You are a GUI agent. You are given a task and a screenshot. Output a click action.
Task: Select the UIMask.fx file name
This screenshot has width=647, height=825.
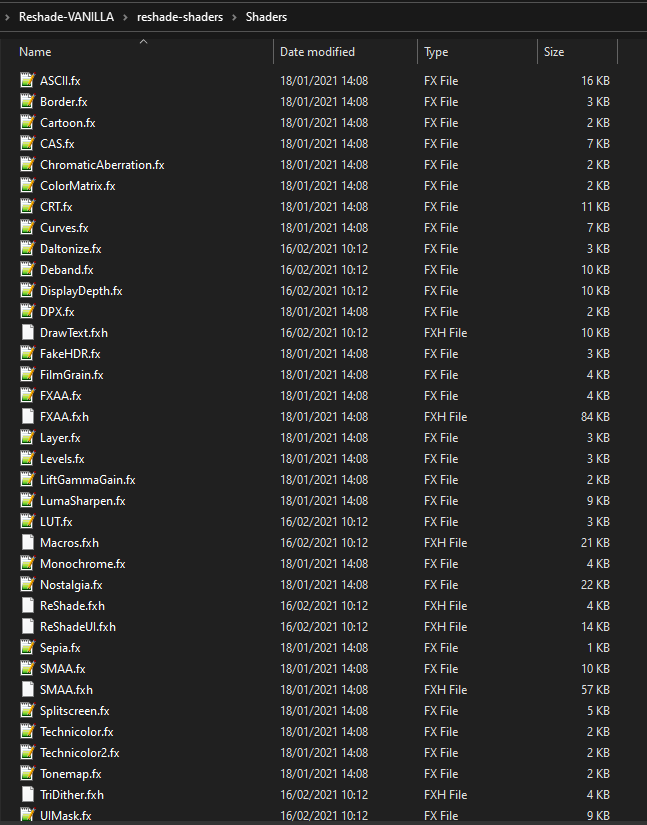pos(66,816)
